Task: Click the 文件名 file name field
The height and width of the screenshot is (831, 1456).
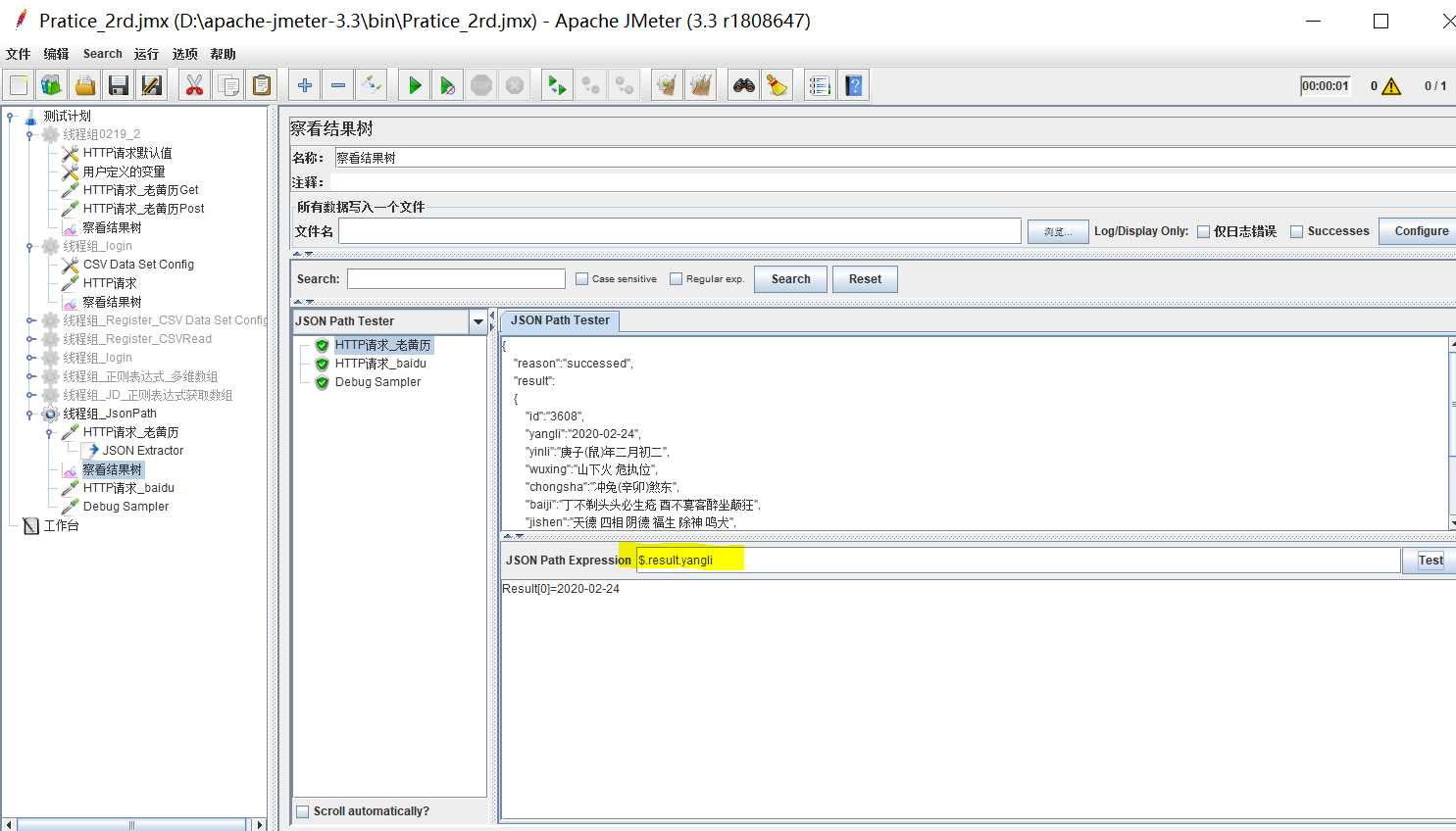Action: click(679, 231)
